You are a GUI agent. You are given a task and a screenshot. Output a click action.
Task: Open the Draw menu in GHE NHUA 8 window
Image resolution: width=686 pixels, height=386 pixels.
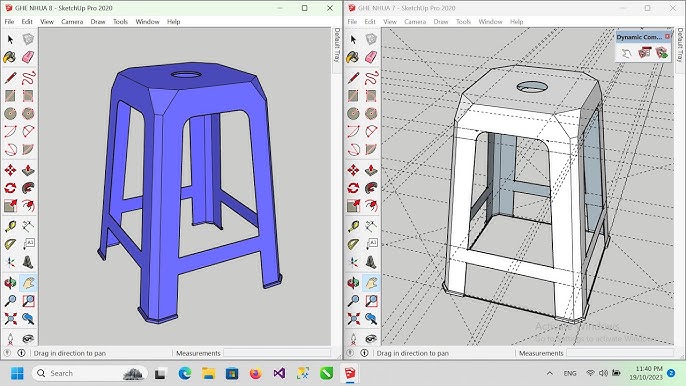pyautogui.click(x=98, y=21)
